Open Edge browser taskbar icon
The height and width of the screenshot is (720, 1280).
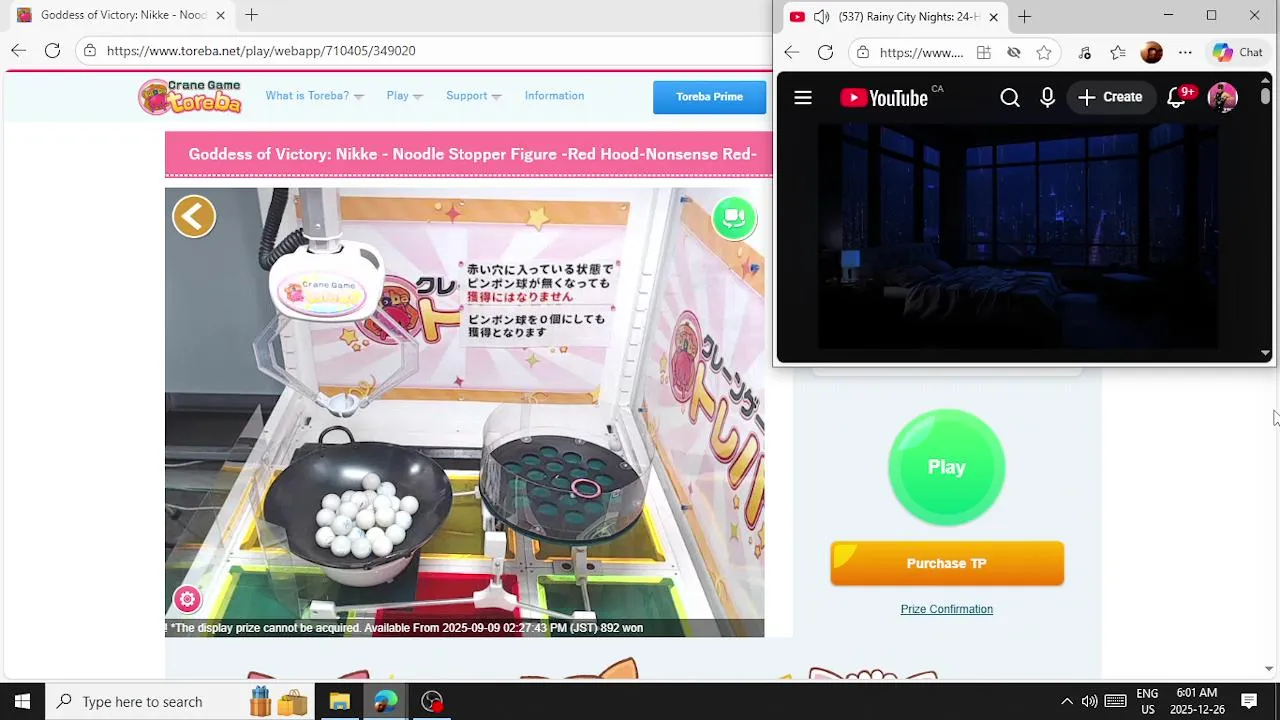click(385, 701)
